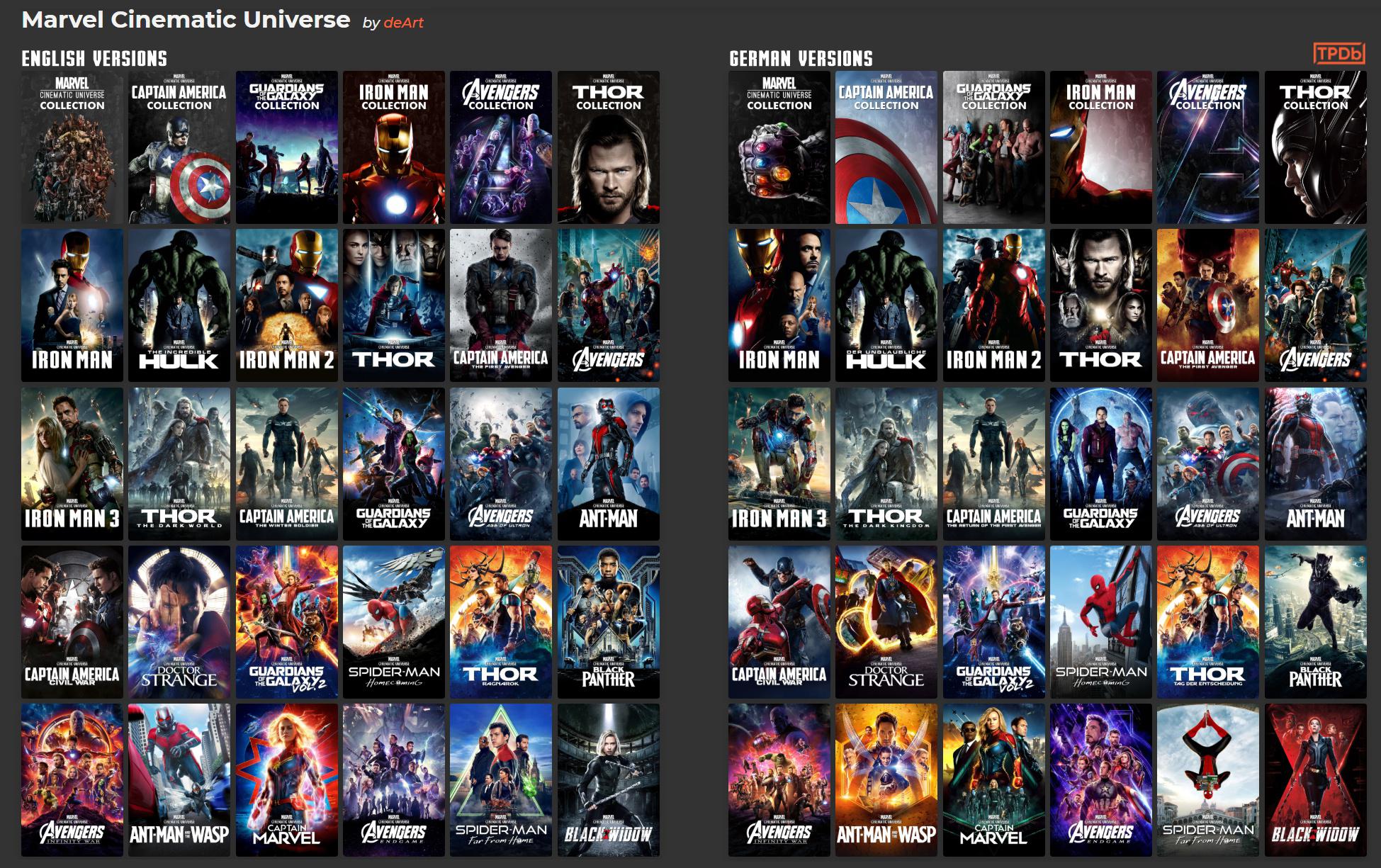The width and height of the screenshot is (1381, 868).
Task: Select English Avengers movie poster
Action: (x=609, y=305)
